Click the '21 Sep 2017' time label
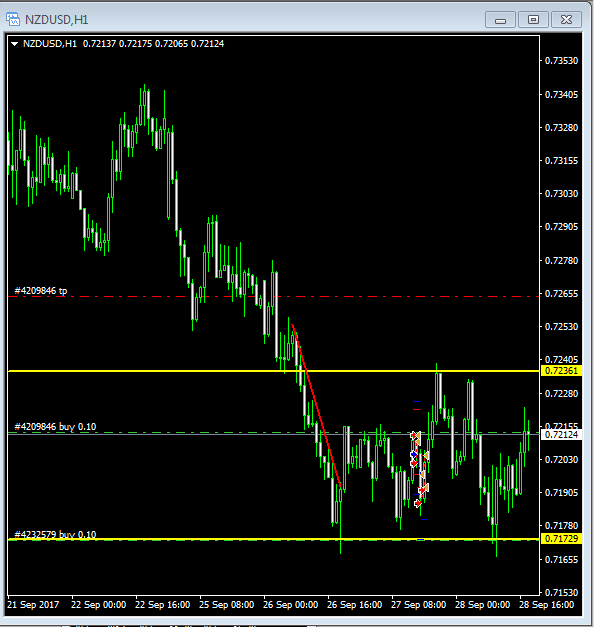The height and width of the screenshot is (627, 594). coord(33,605)
